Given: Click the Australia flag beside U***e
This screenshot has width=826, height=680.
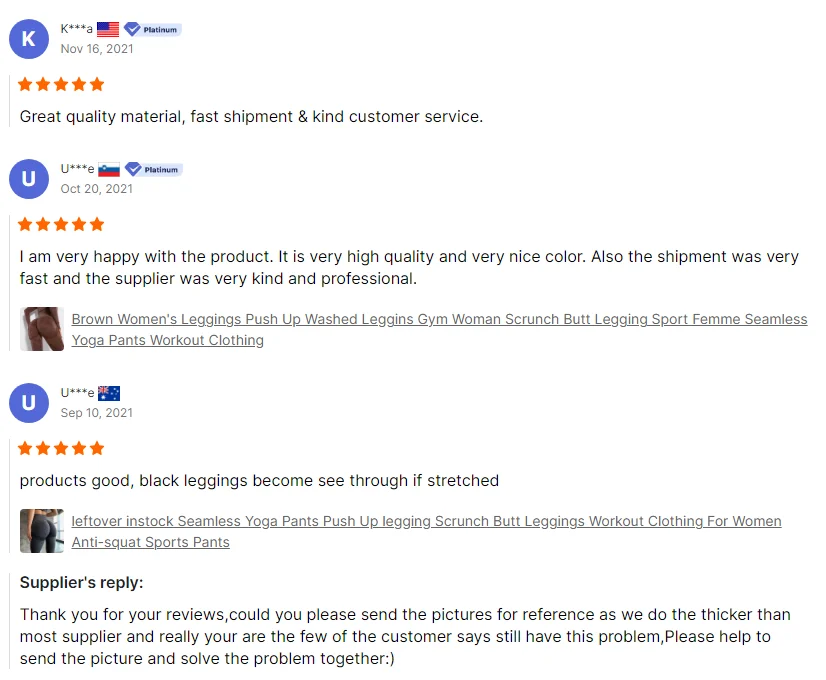Looking at the screenshot, I should coord(109,394).
